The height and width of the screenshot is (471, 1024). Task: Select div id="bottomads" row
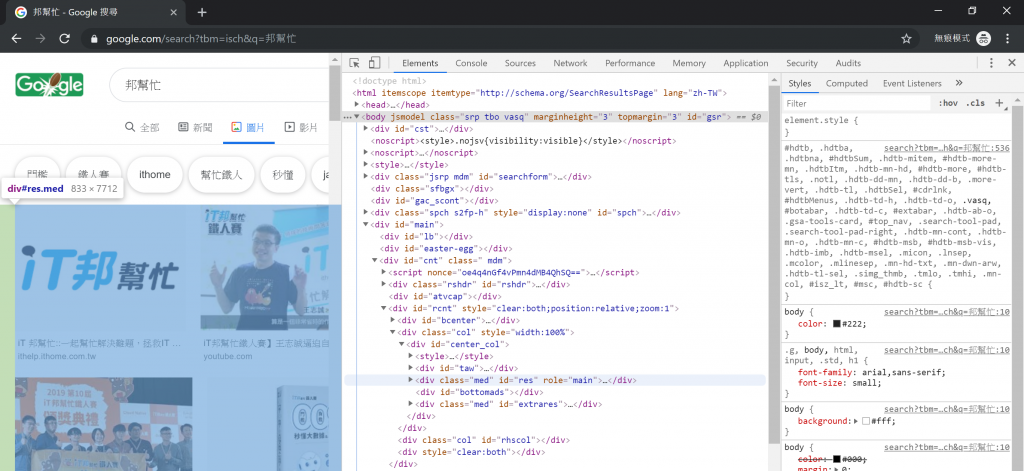(480, 392)
